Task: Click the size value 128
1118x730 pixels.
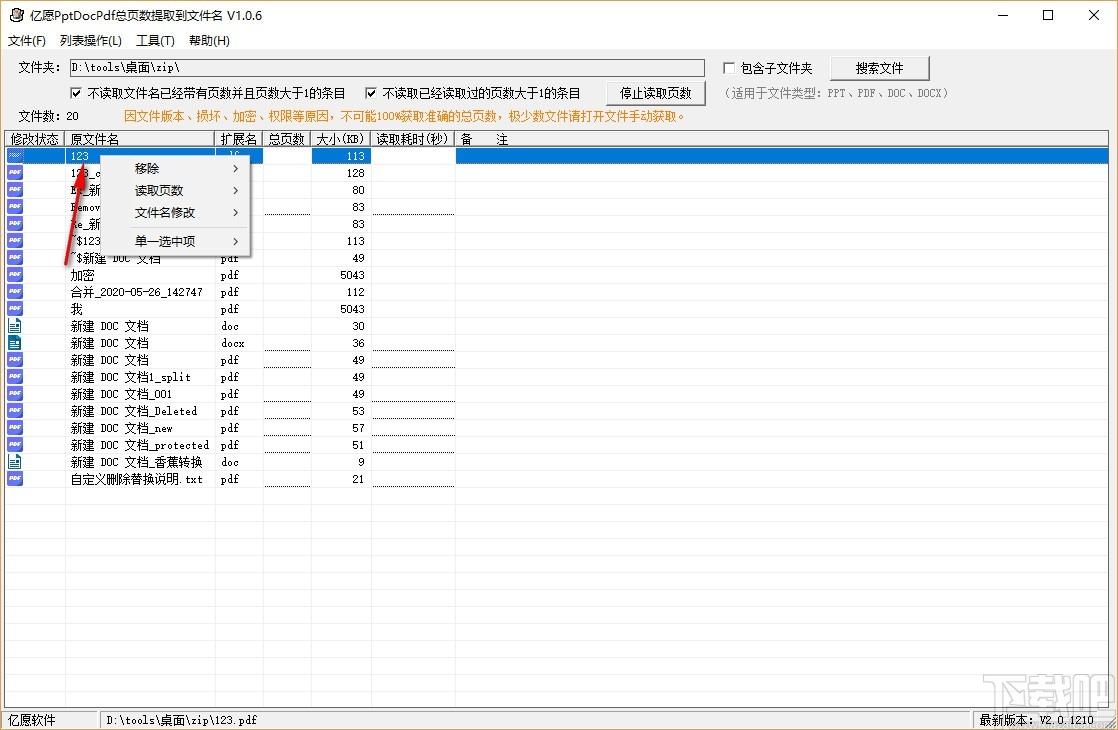Action: tap(356, 173)
